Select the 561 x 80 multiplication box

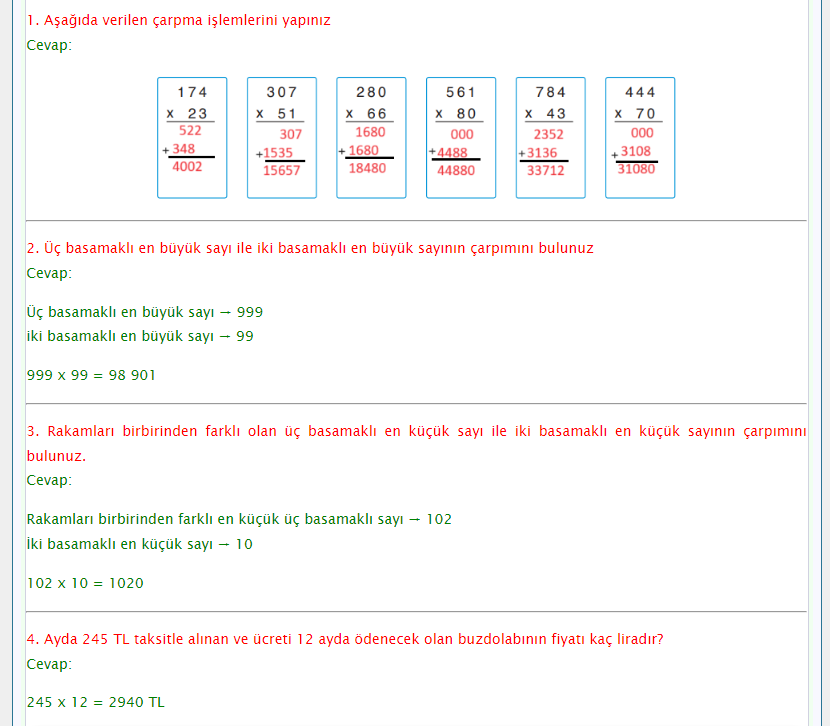tap(461, 138)
